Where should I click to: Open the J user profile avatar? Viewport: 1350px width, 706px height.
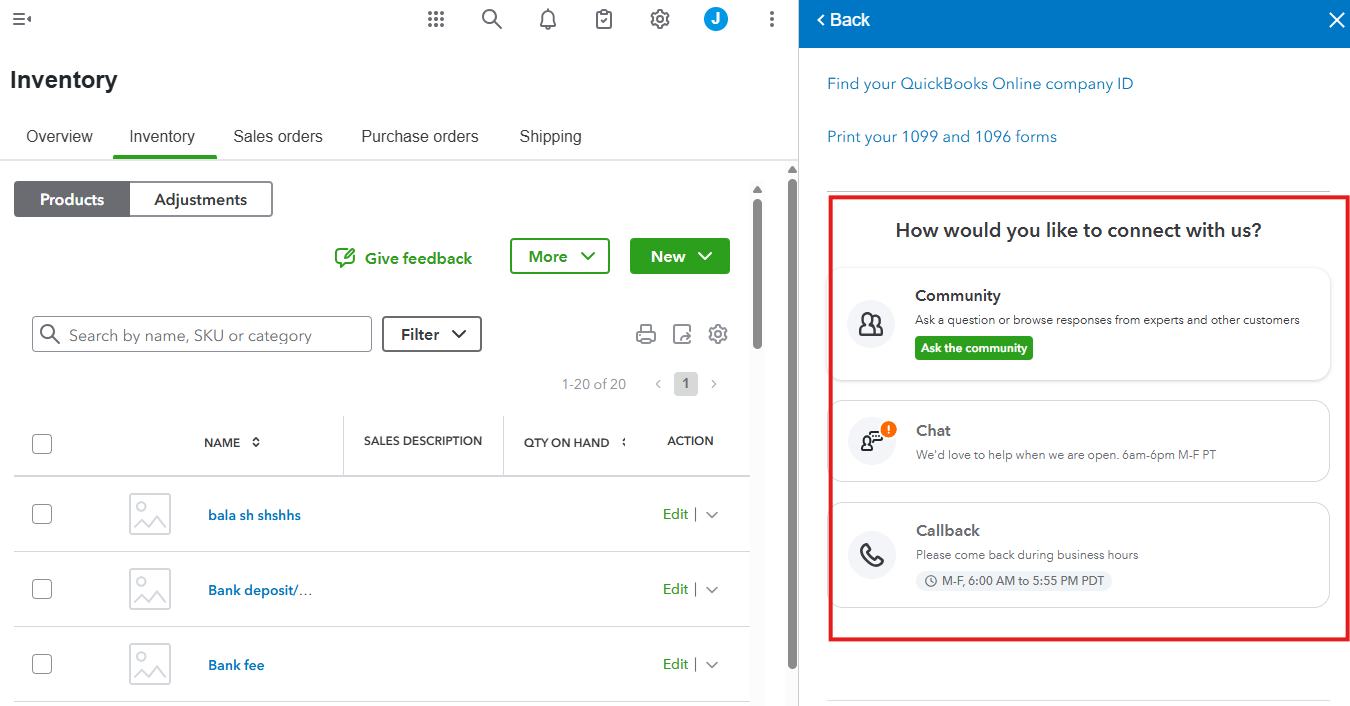(x=716, y=19)
